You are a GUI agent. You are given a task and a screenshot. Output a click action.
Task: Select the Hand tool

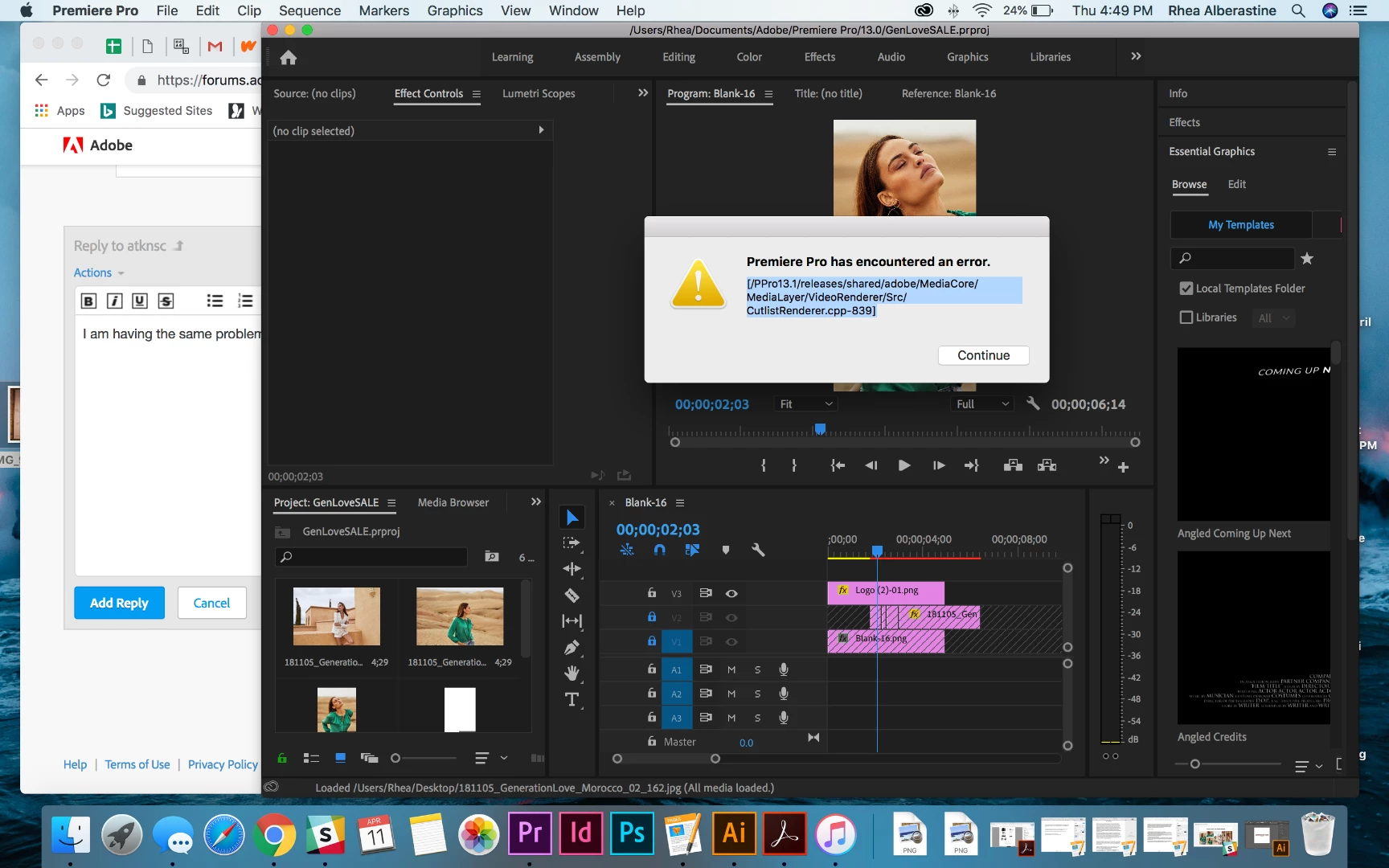[572, 674]
